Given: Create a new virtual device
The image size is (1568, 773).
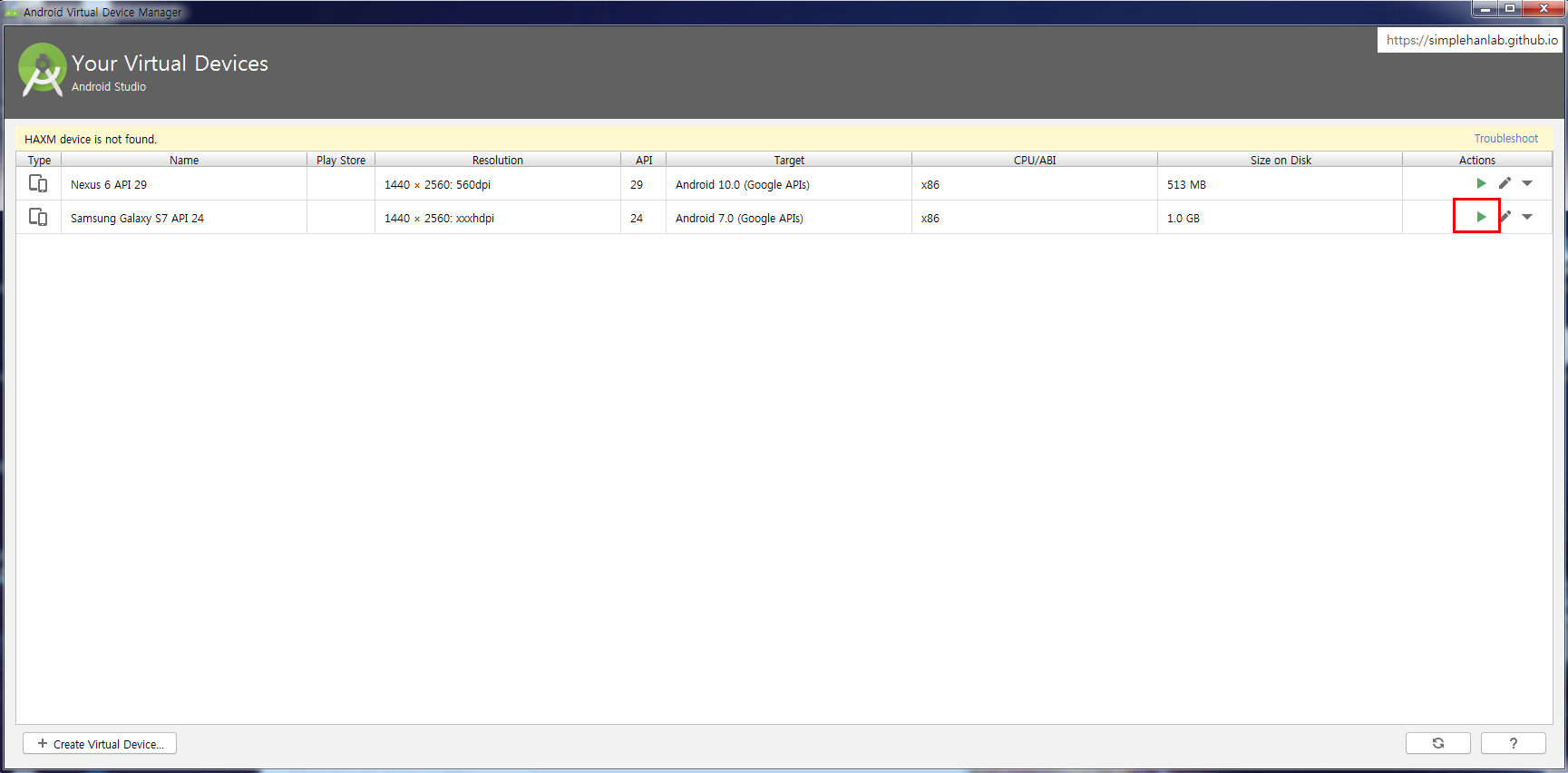Looking at the screenshot, I should (100, 744).
